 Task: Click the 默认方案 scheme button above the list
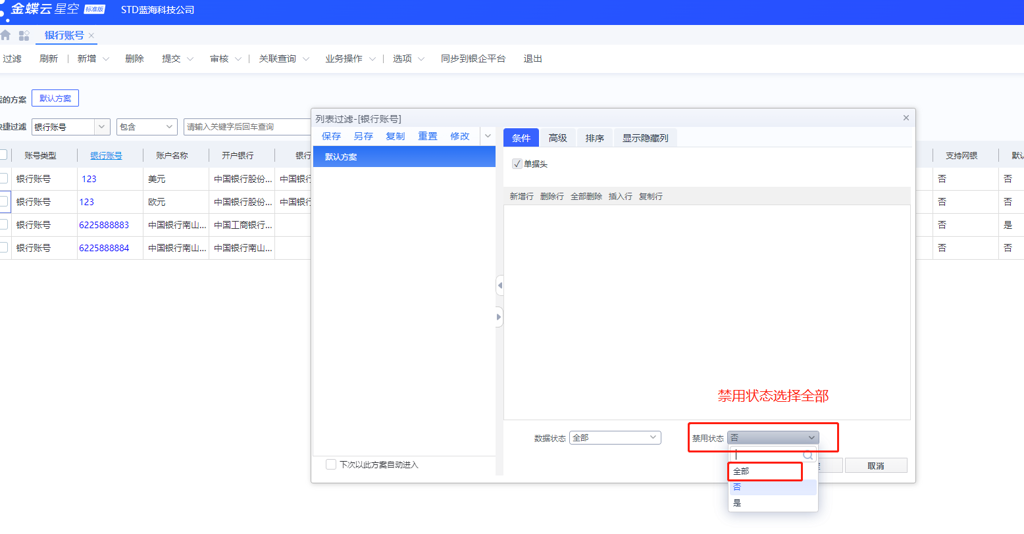click(x=55, y=98)
